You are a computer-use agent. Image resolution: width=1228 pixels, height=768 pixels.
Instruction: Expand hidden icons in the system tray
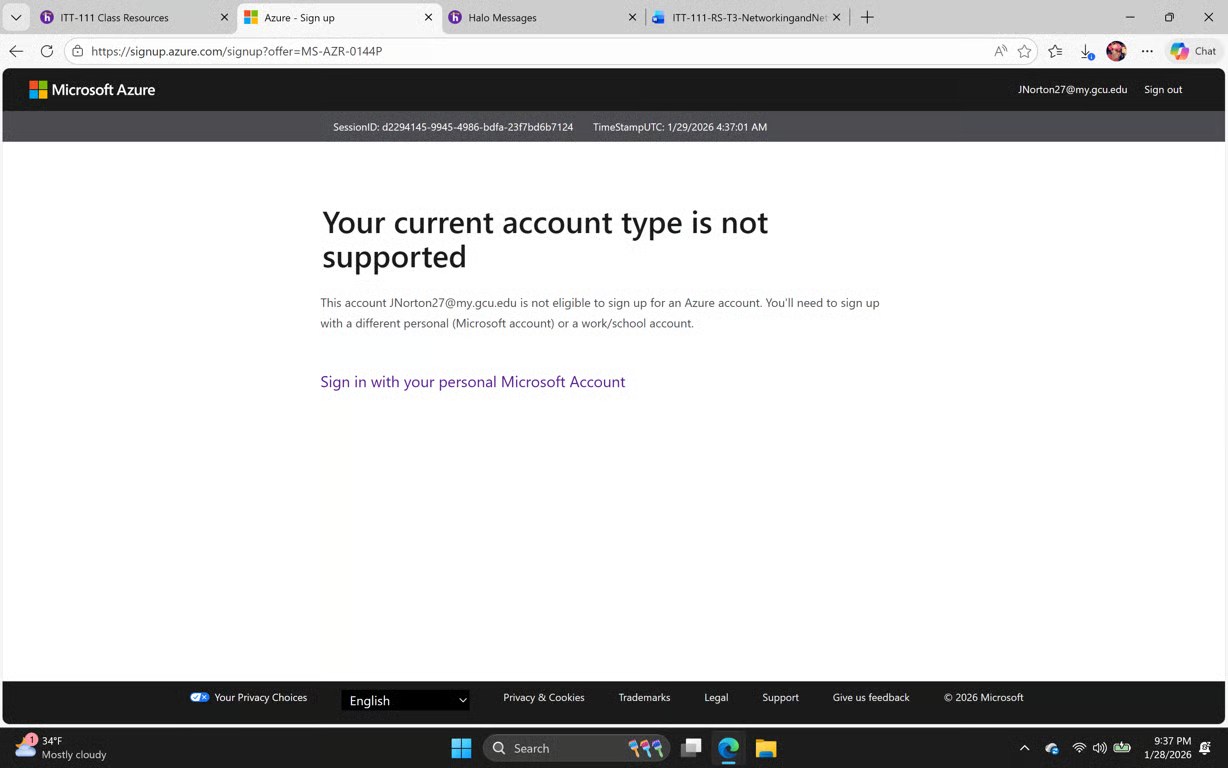click(1024, 748)
